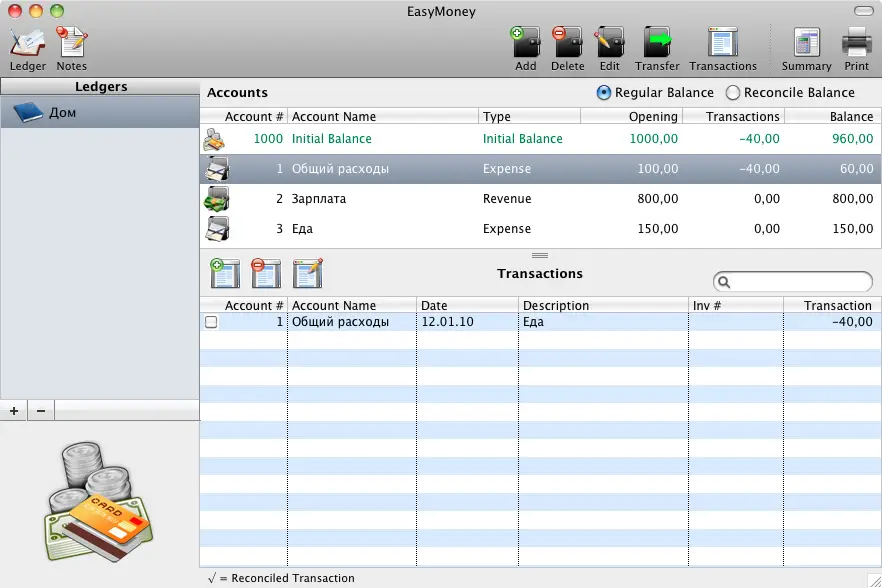882x588 pixels.
Task: Click the Зарплата account row icon
Action: tap(217, 199)
